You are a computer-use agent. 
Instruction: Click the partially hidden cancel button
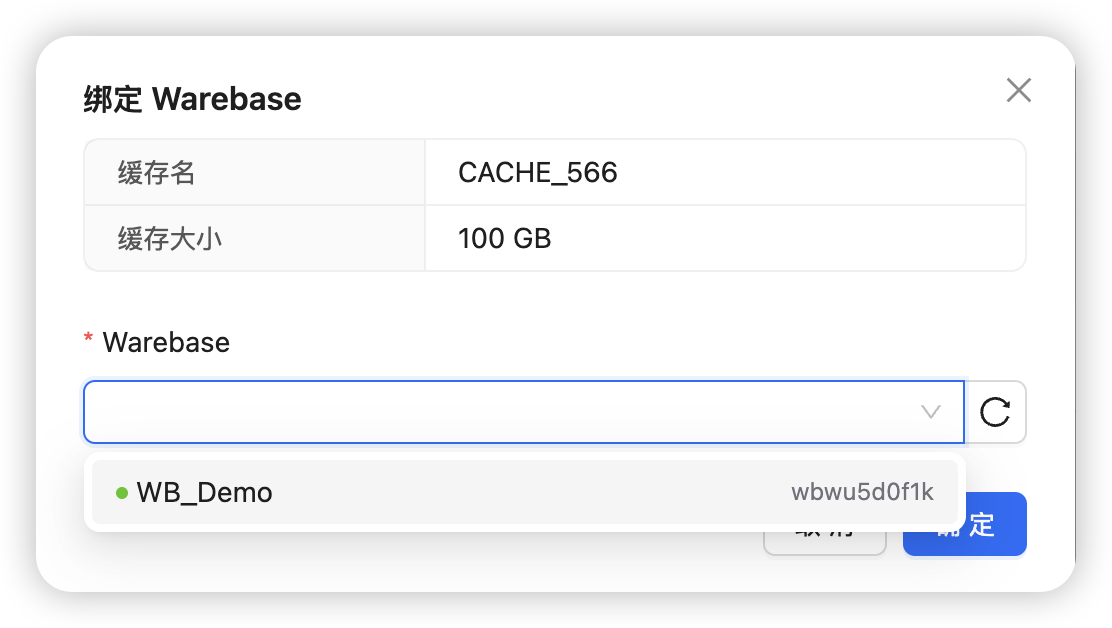pyautogui.click(x=824, y=544)
